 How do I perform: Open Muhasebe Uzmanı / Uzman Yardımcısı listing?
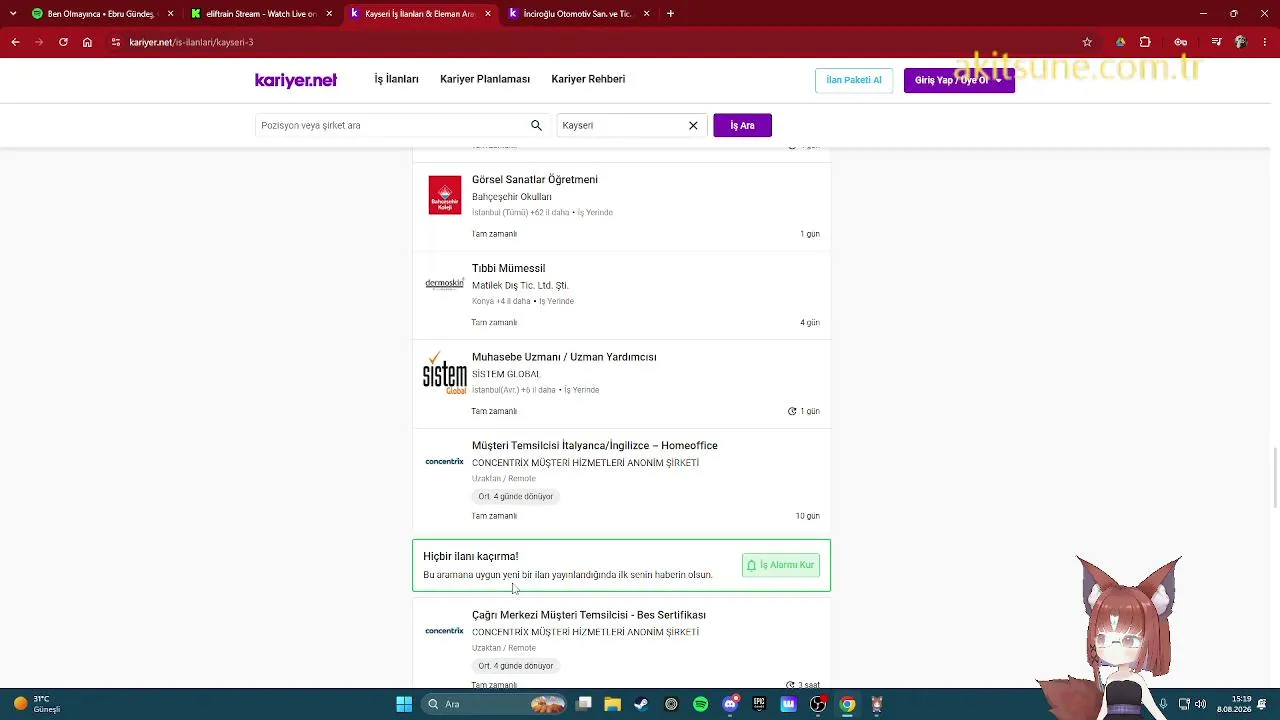[x=564, y=357]
